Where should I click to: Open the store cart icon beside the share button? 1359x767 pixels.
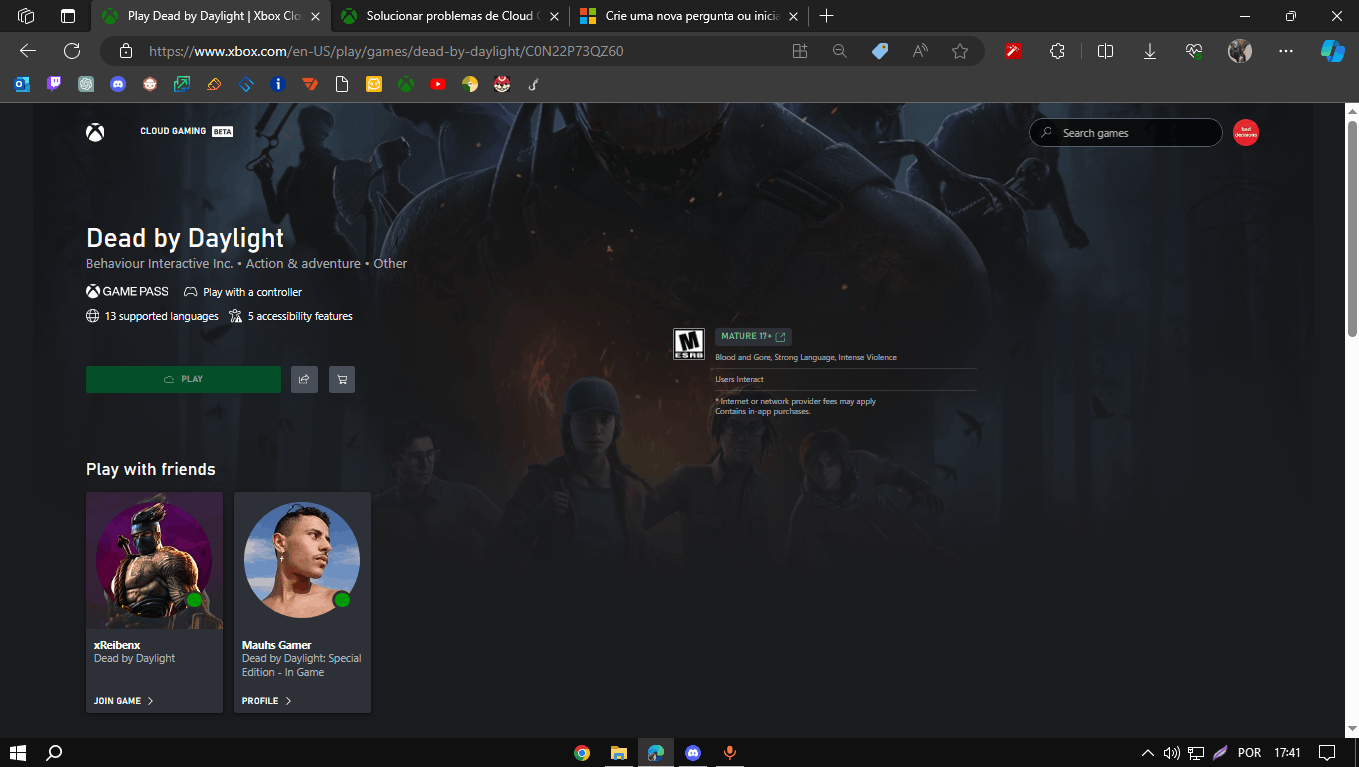342,379
